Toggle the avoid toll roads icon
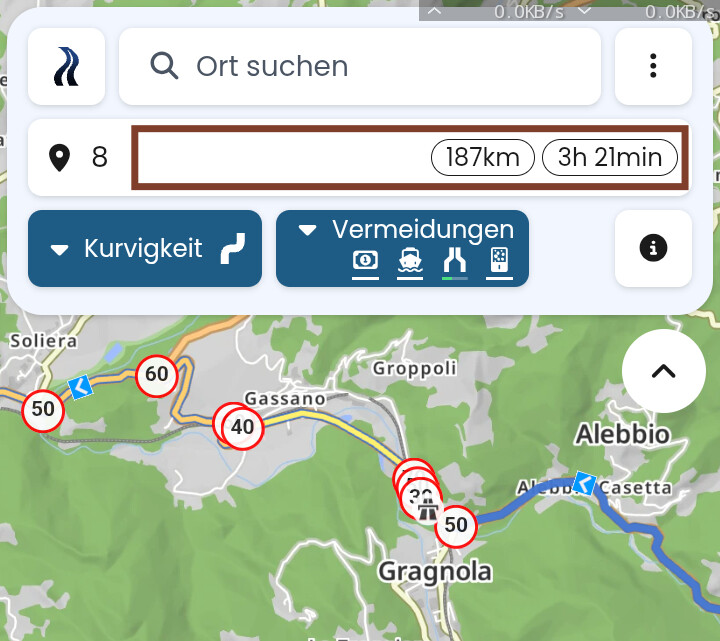The image size is (720, 641). 365,262
